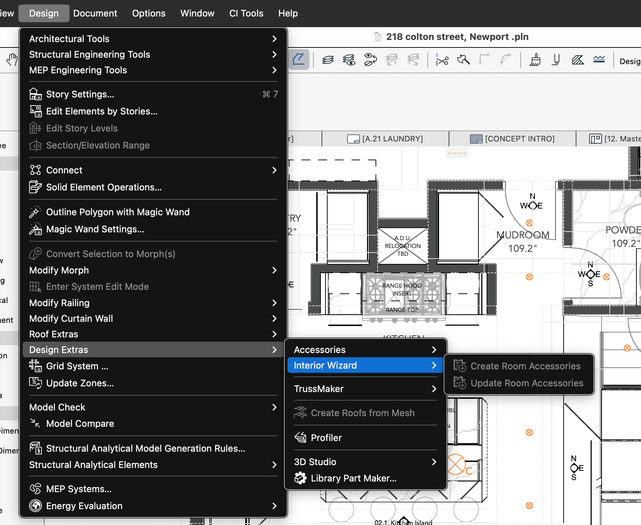Click the Solid Element Operations icon
This screenshot has height=525, width=641.
coord(36,187)
